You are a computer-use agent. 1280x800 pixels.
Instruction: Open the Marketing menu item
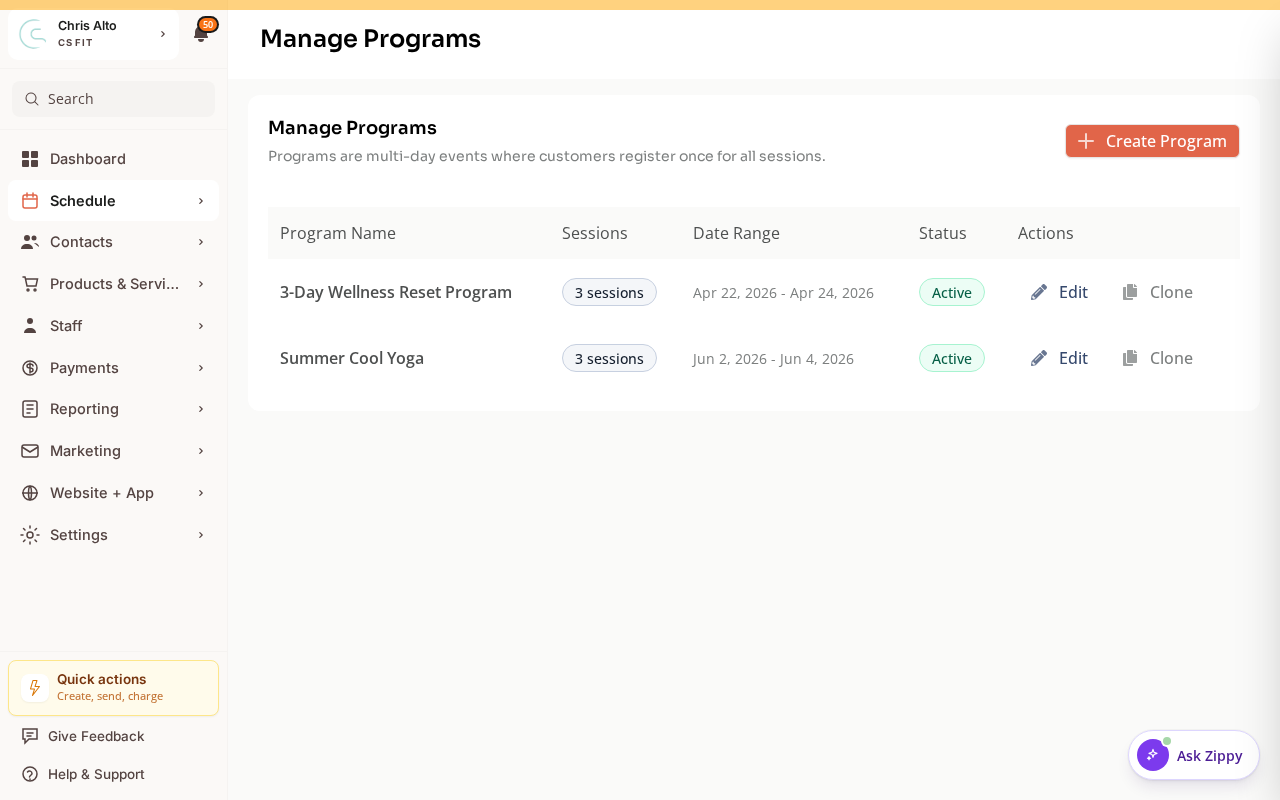point(113,451)
